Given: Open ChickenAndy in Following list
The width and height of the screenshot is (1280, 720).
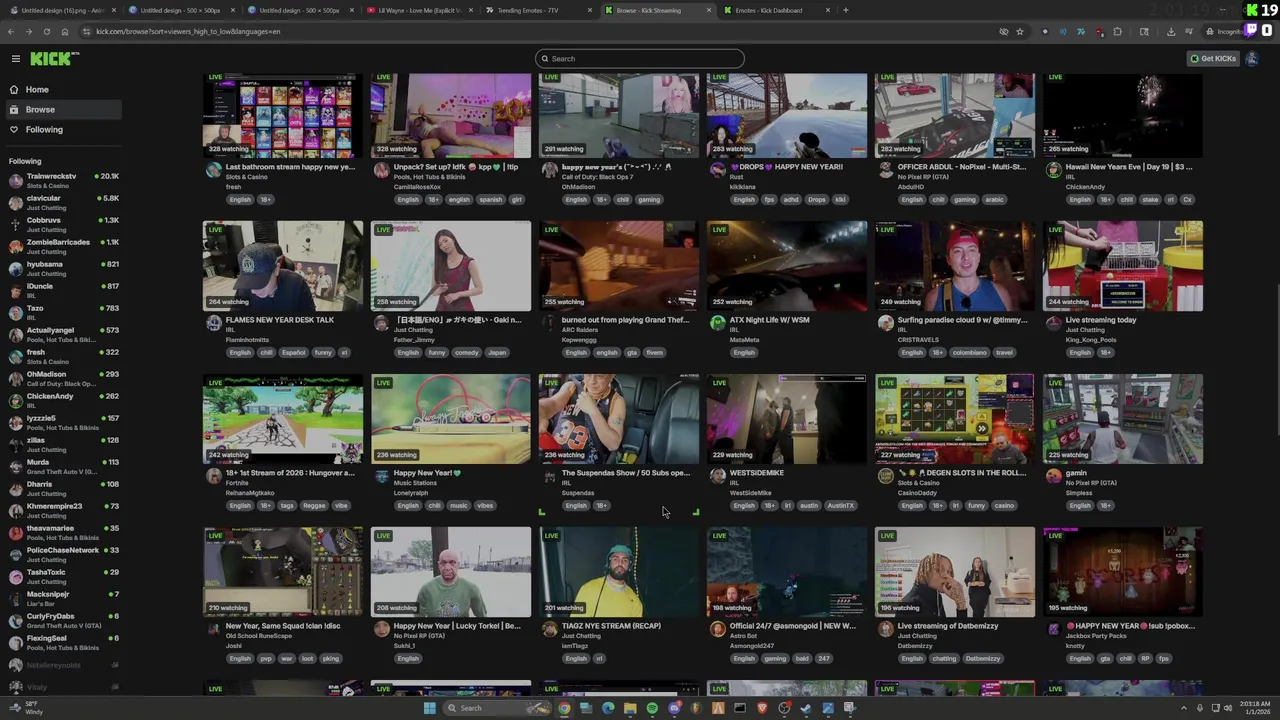Looking at the screenshot, I should coord(62,400).
